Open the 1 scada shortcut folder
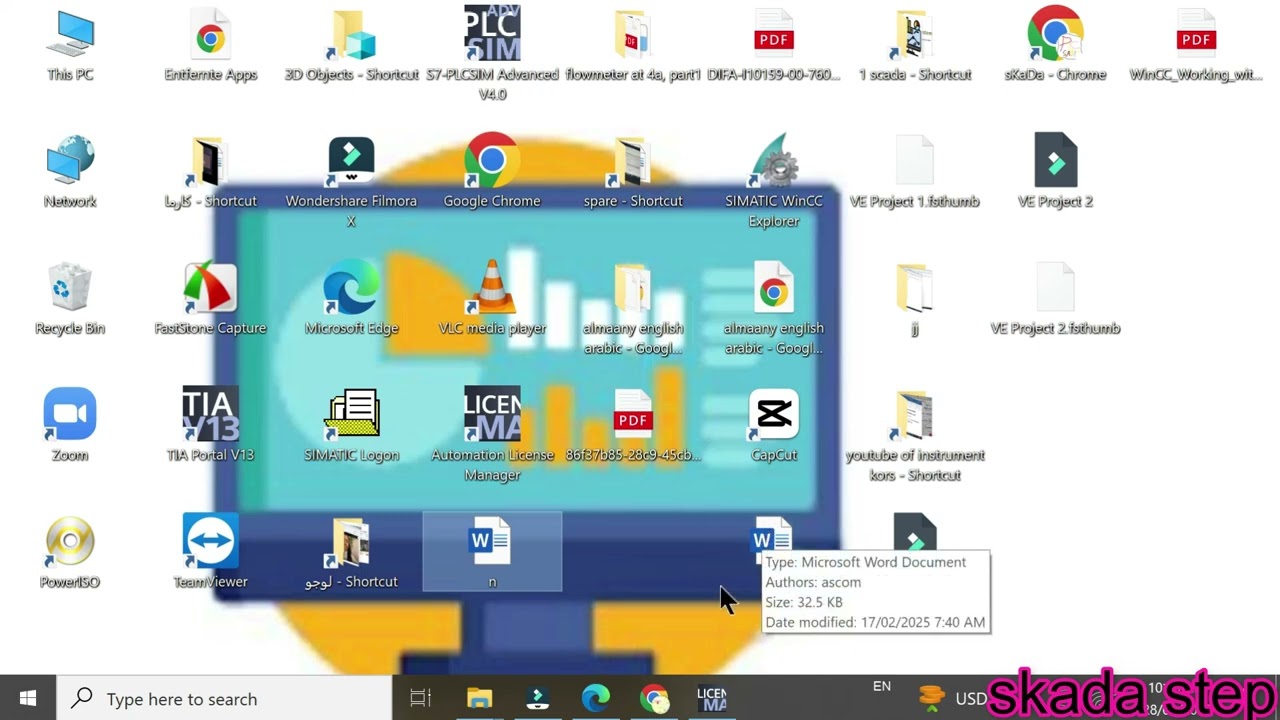The width and height of the screenshot is (1280, 720). [x=915, y=45]
